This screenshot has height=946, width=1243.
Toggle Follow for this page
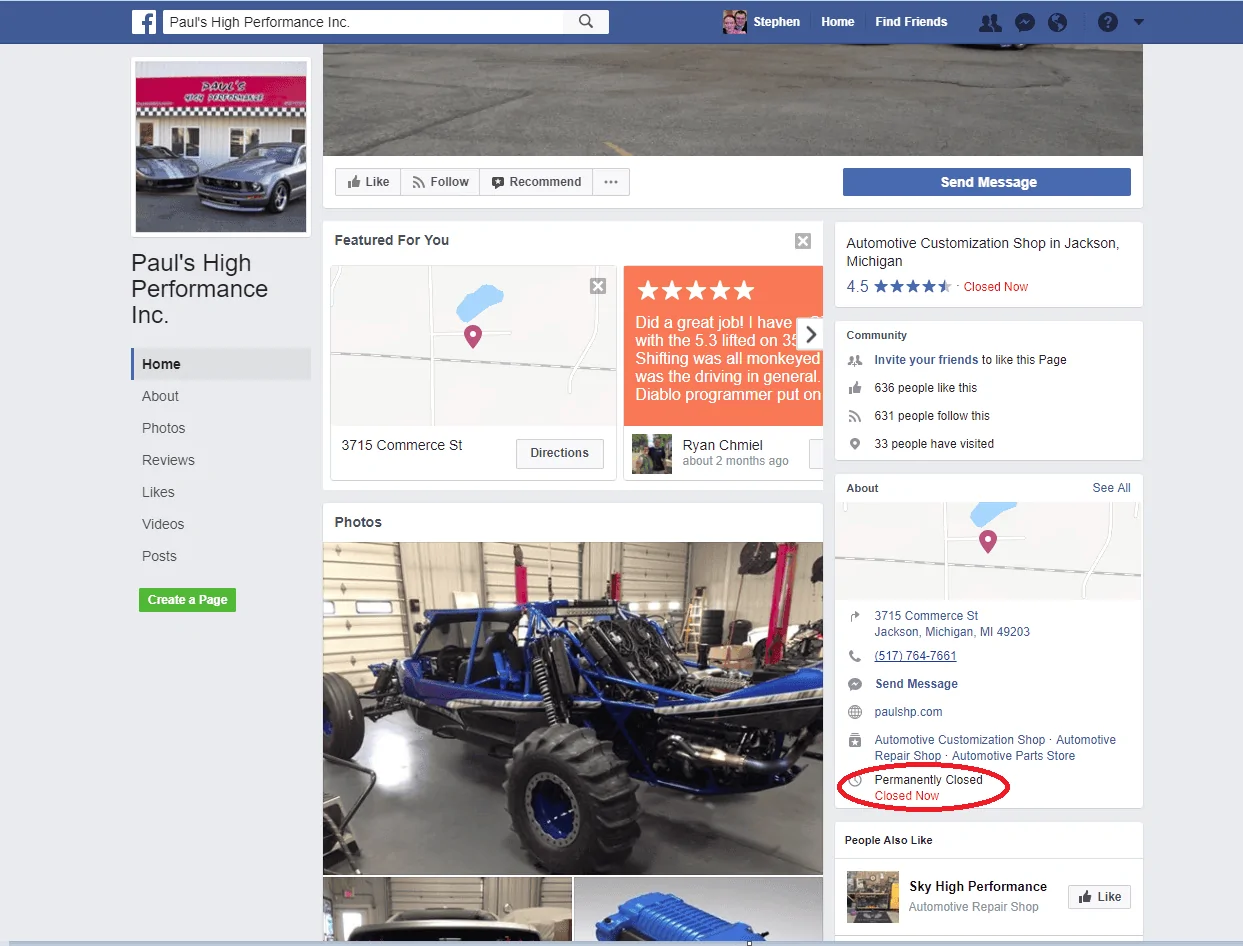pyautogui.click(x=440, y=182)
